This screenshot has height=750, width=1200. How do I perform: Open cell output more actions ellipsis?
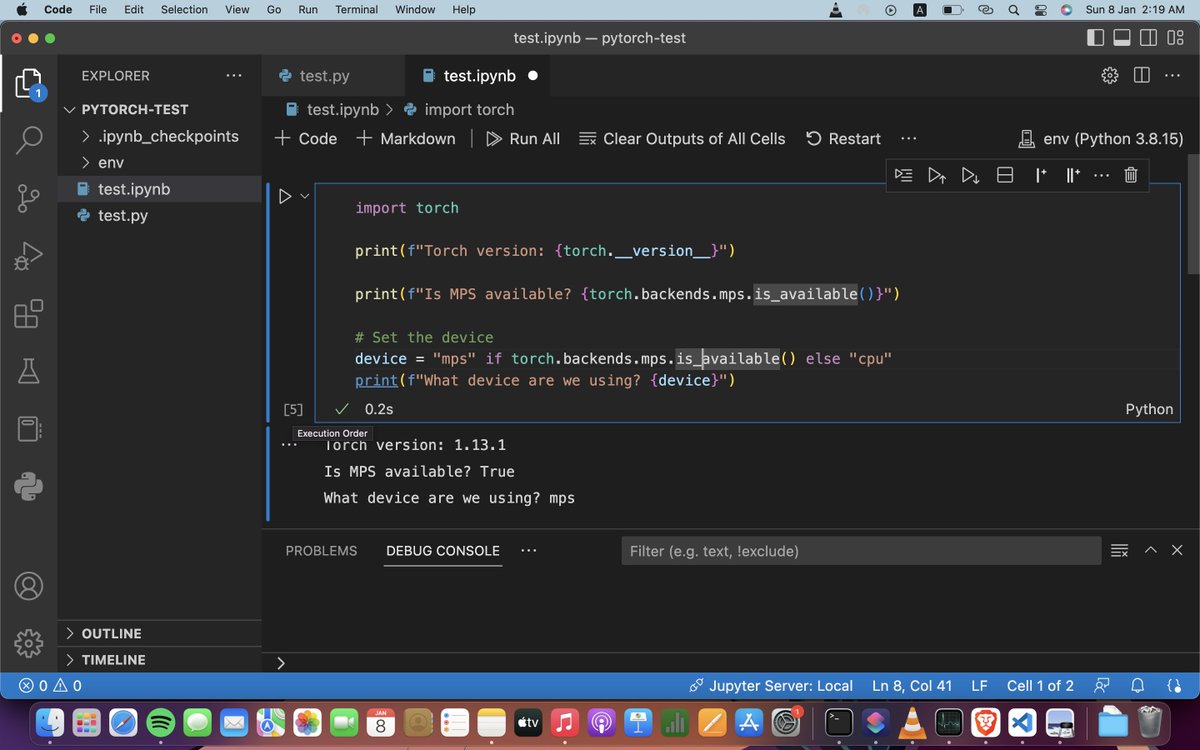[290, 445]
